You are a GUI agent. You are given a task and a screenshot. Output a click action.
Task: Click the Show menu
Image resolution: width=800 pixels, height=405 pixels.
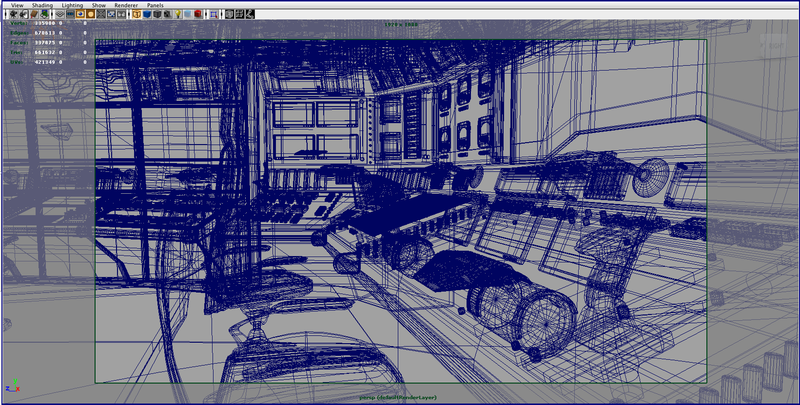coord(99,5)
